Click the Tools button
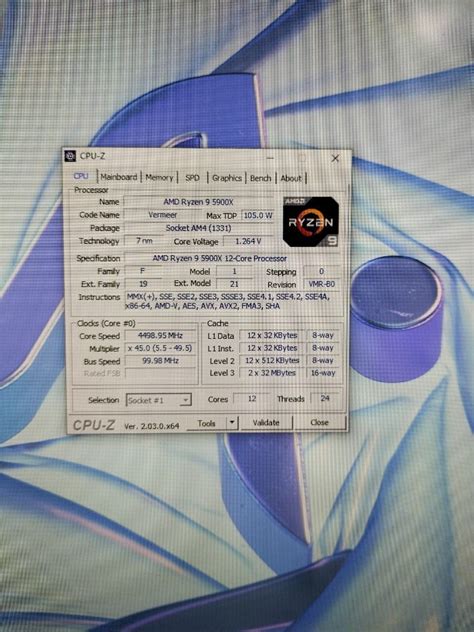The width and height of the screenshot is (474, 632). [x=206, y=423]
